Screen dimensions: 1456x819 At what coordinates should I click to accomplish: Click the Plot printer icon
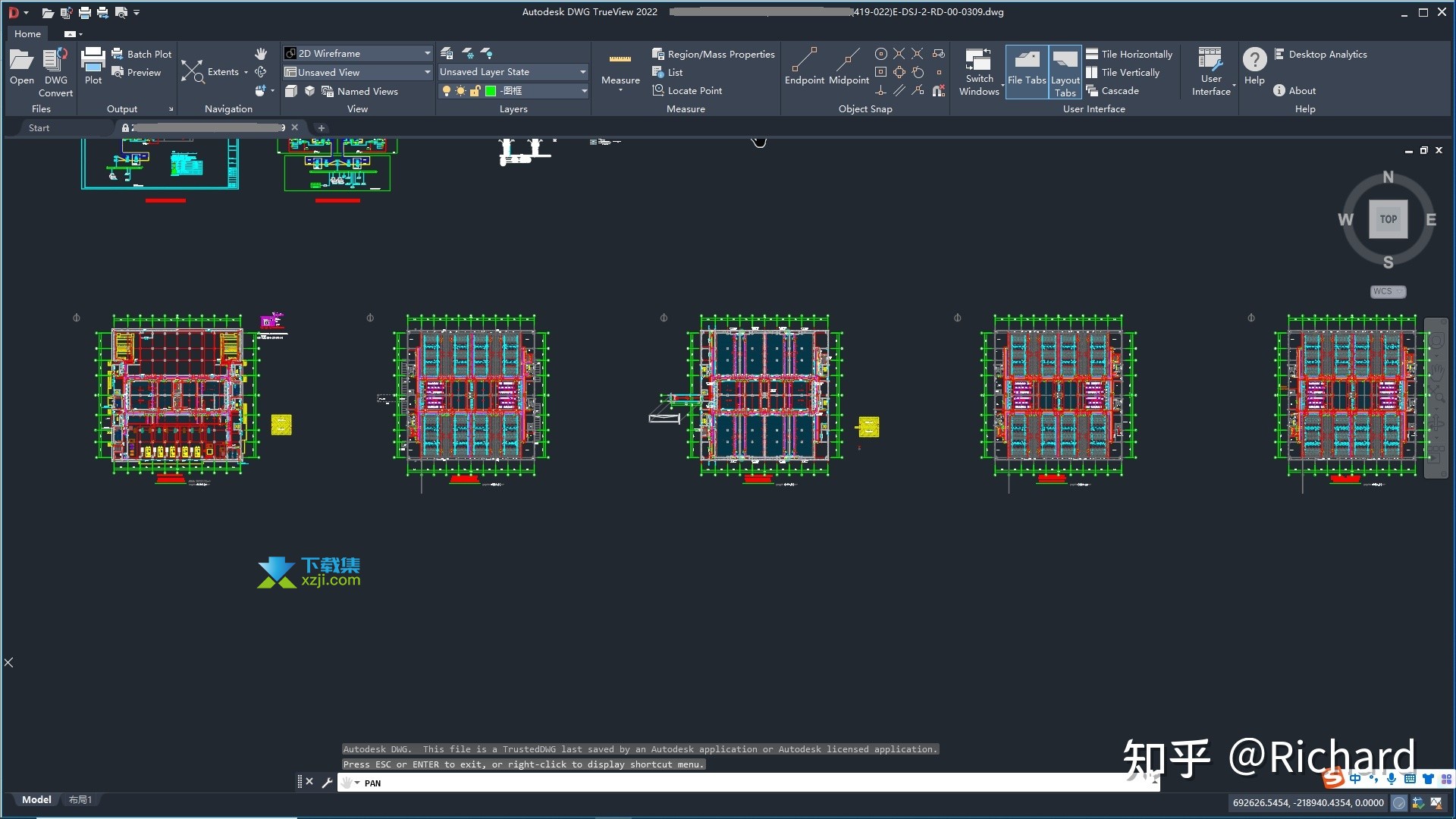[x=93, y=60]
